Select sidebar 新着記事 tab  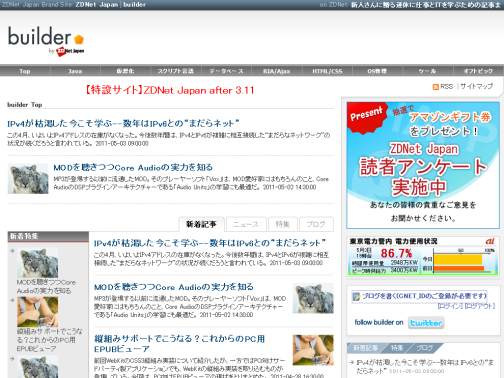[x=366, y=348]
